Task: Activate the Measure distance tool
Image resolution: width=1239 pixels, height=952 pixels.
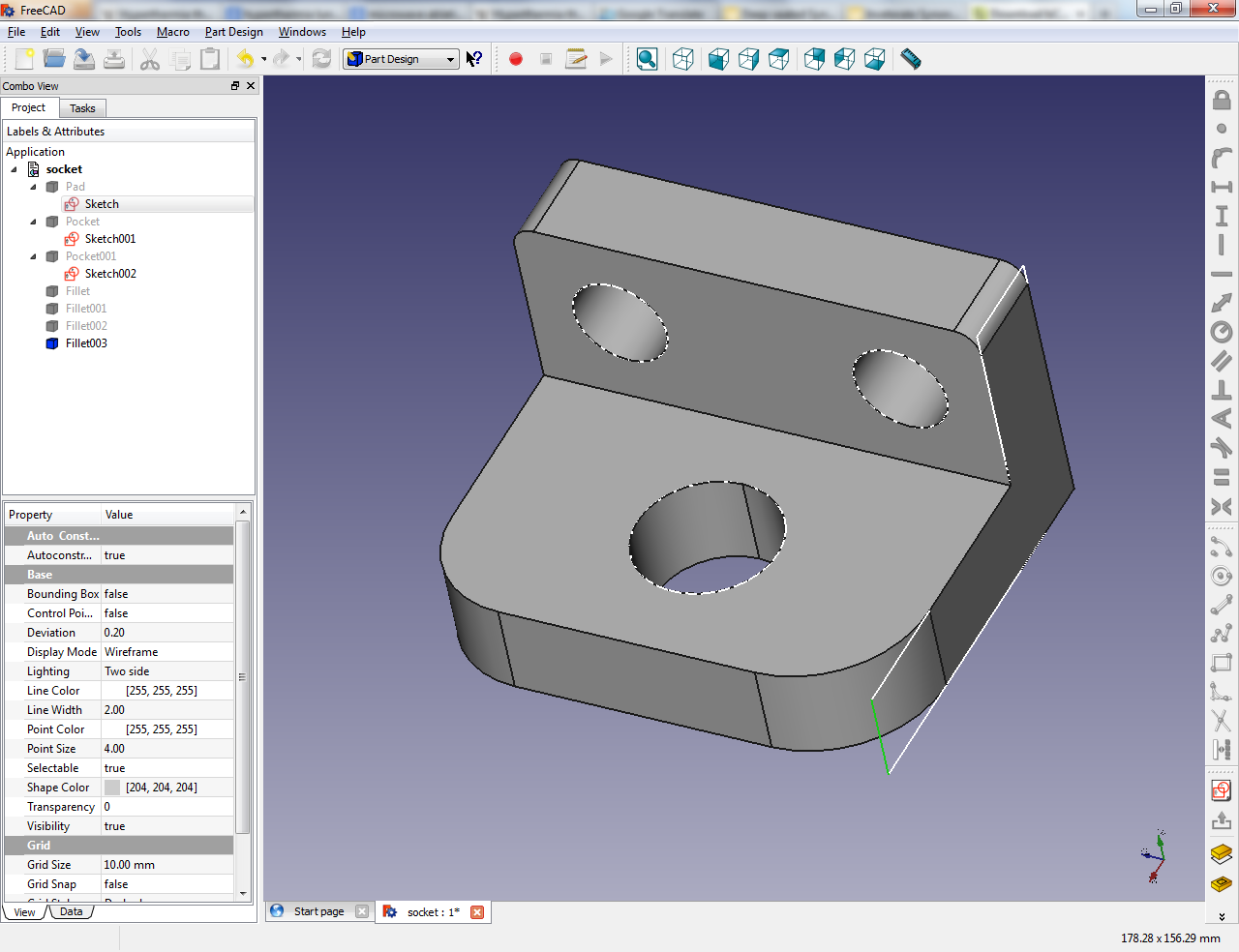Action: [909, 58]
